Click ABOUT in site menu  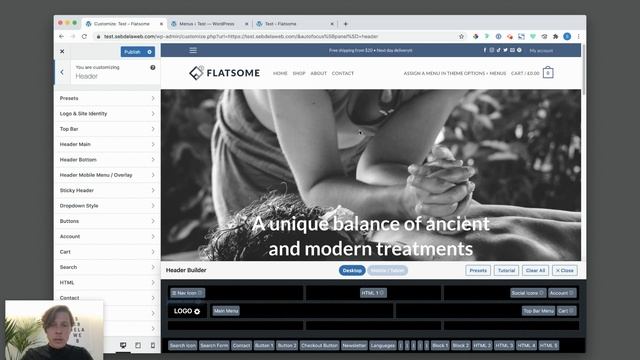click(318, 73)
